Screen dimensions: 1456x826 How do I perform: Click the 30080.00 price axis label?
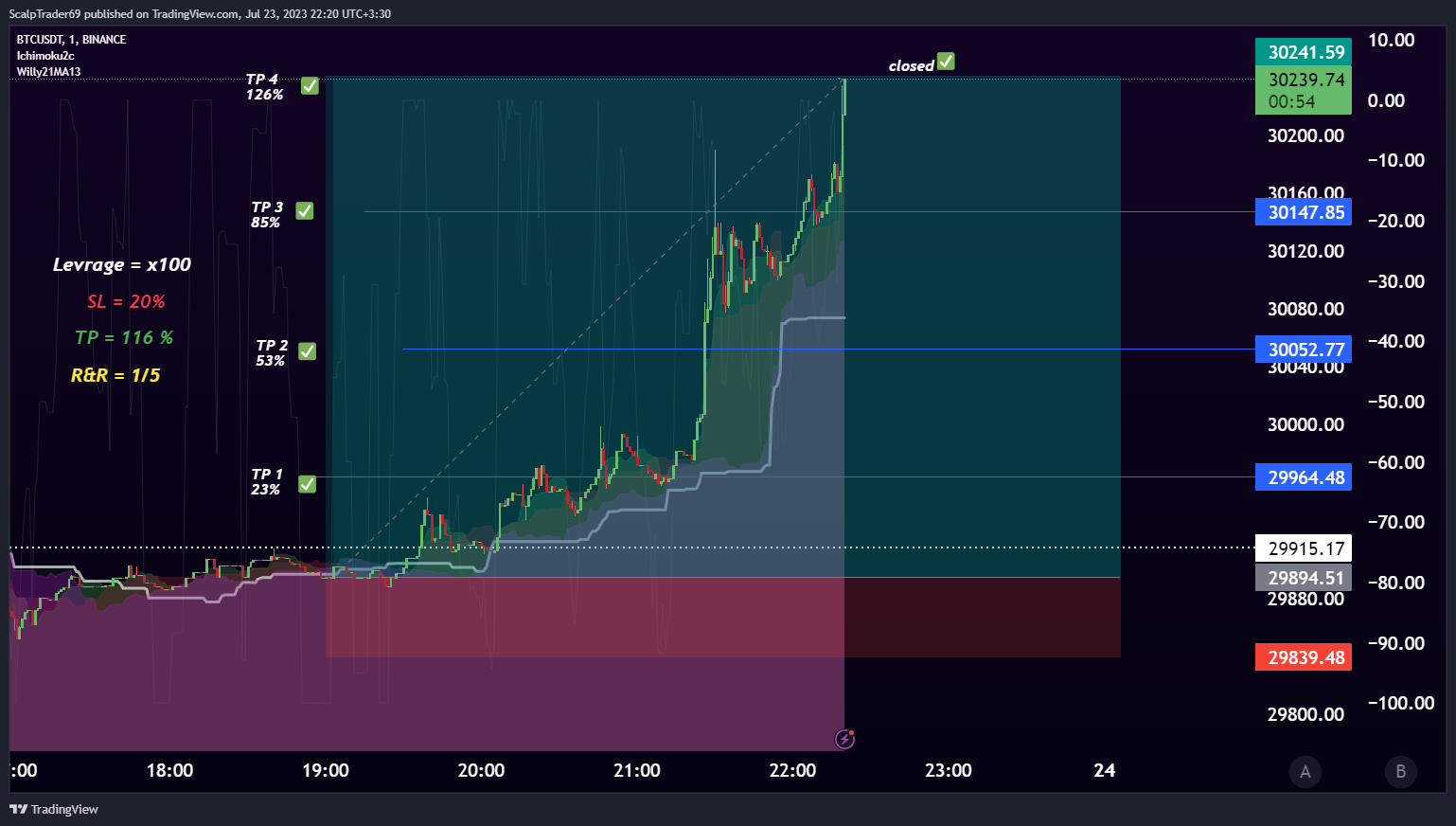(x=1305, y=309)
